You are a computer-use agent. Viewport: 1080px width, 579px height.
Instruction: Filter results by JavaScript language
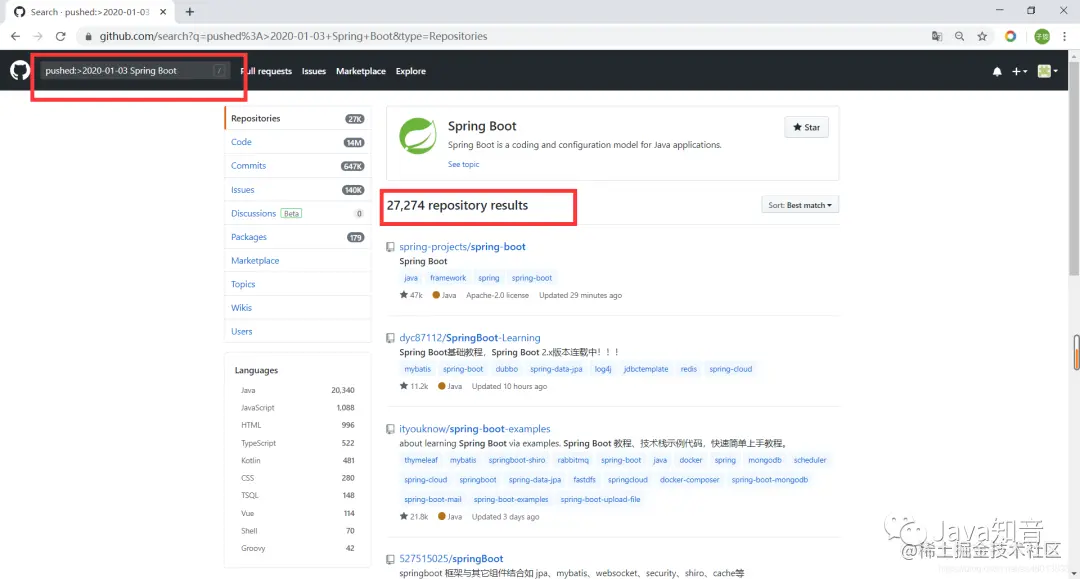click(298, 408)
